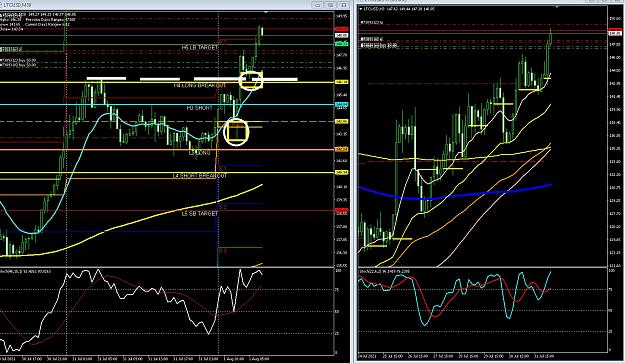Click the current price tag on H1 chart axis

click(x=616, y=33)
